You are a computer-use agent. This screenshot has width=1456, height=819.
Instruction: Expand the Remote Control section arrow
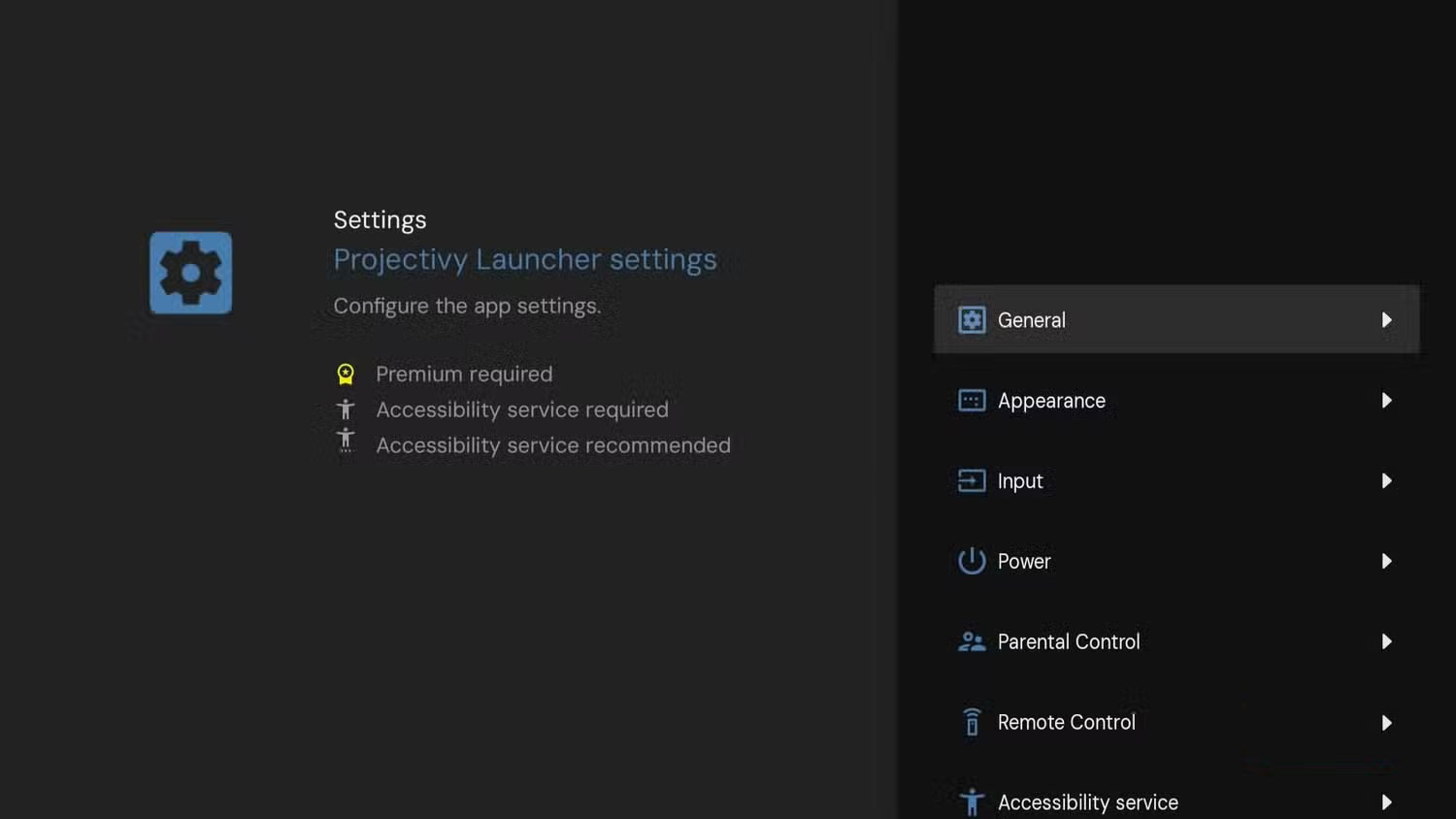tap(1387, 722)
